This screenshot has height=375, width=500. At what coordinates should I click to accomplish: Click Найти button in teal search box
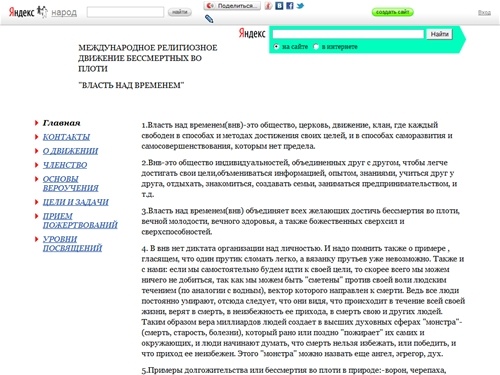pyautogui.click(x=439, y=34)
